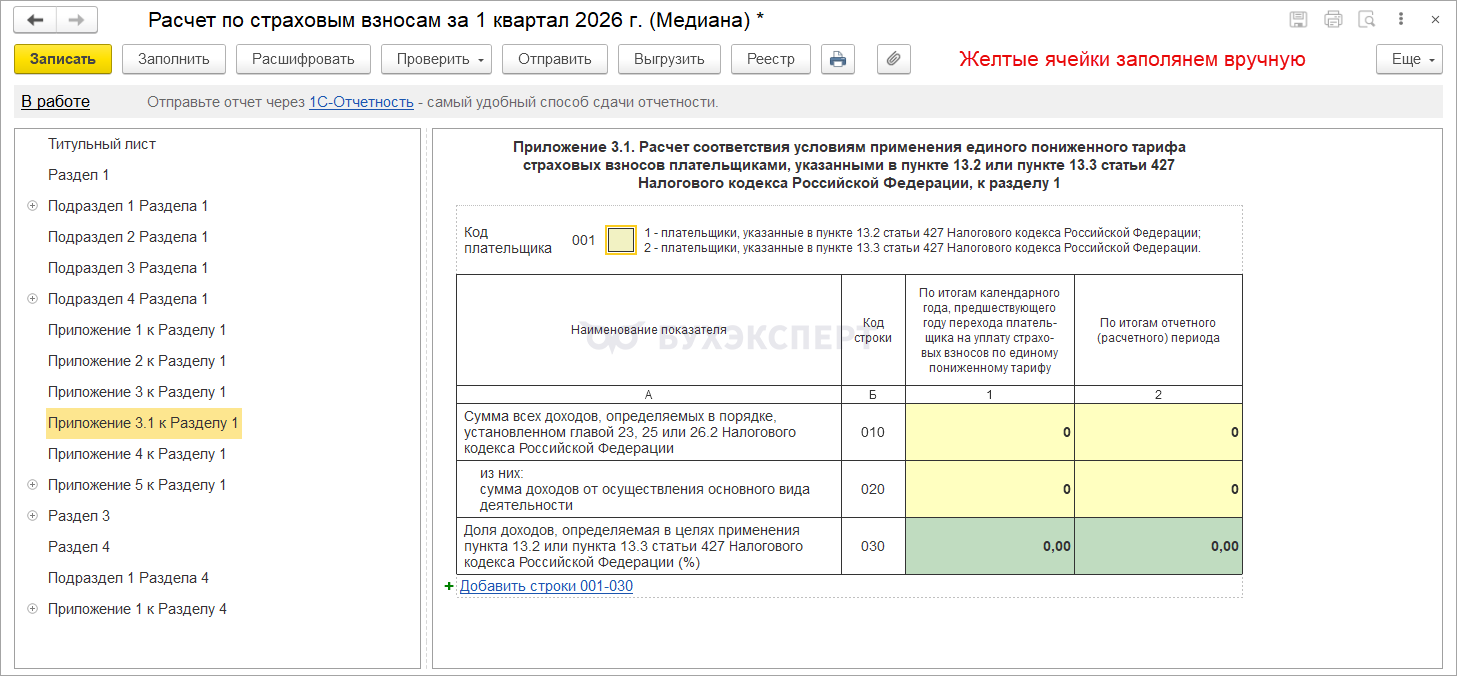Image resolution: width=1457 pixels, height=676 pixels.
Task: Click the gray printer icon in title bar
Action: pyautogui.click(x=1333, y=20)
